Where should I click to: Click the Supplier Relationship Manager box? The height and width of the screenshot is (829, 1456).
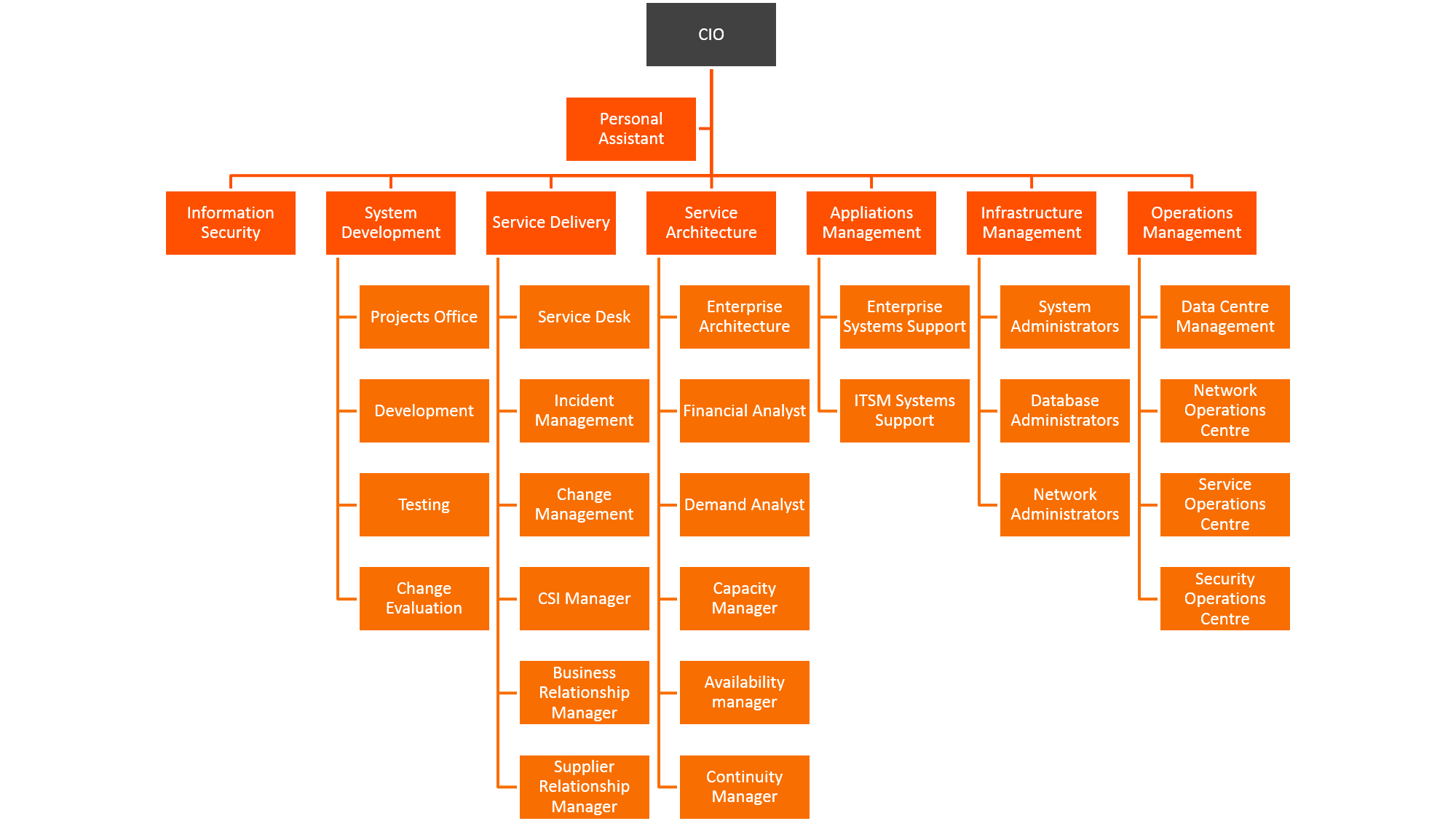click(x=584, y=786)
